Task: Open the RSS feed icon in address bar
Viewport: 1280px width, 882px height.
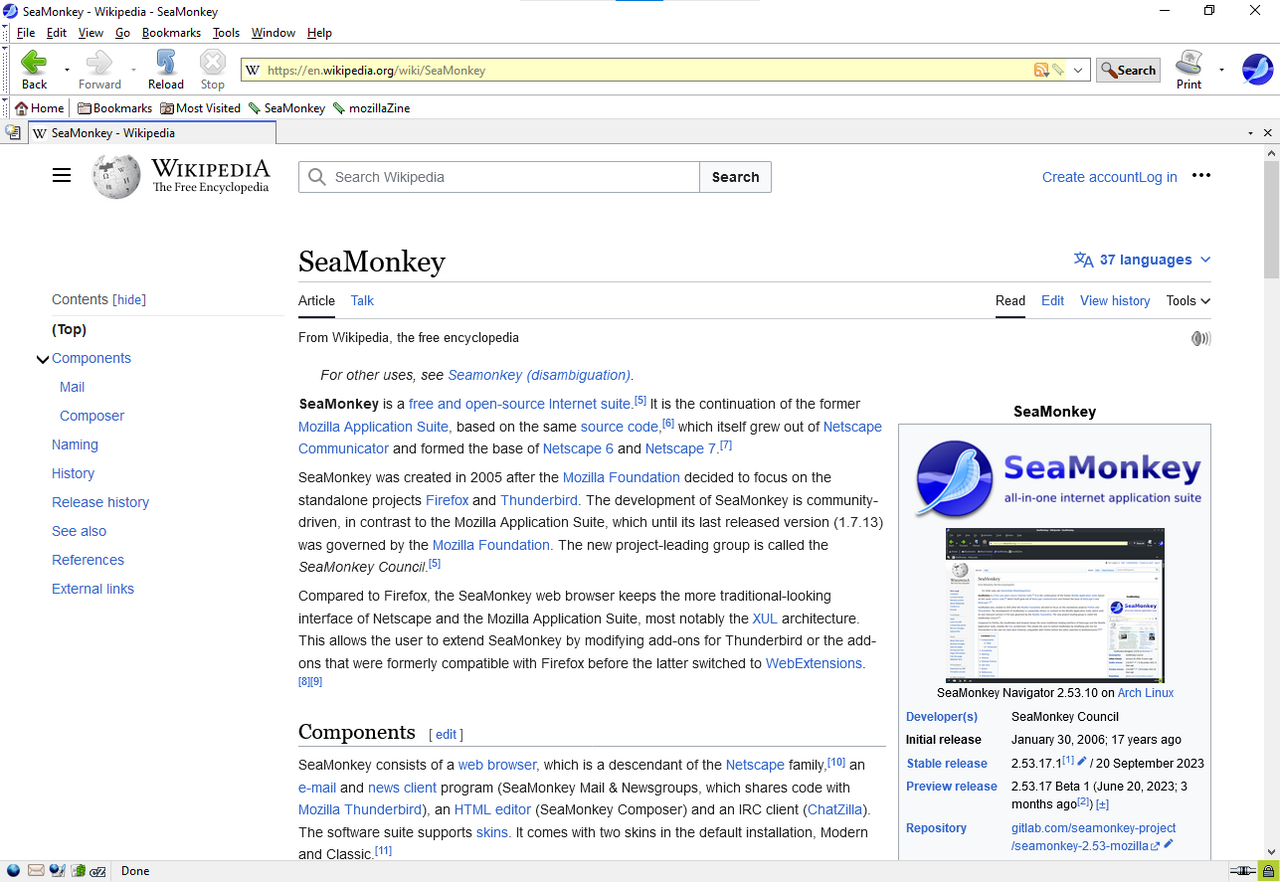Action: [x=1041, y=70]
